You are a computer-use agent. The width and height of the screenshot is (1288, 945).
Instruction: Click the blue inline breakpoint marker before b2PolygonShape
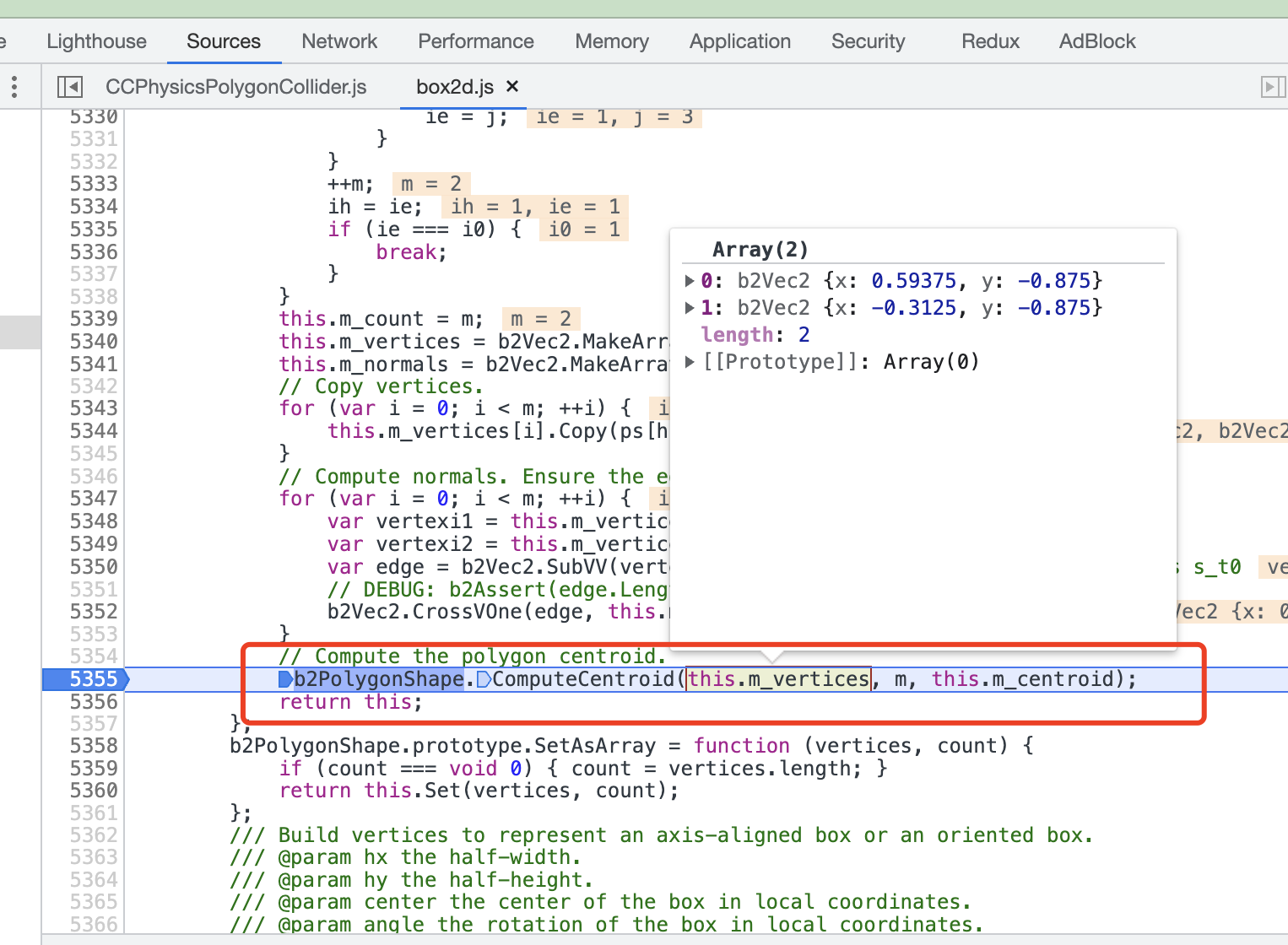click(286, 679)
